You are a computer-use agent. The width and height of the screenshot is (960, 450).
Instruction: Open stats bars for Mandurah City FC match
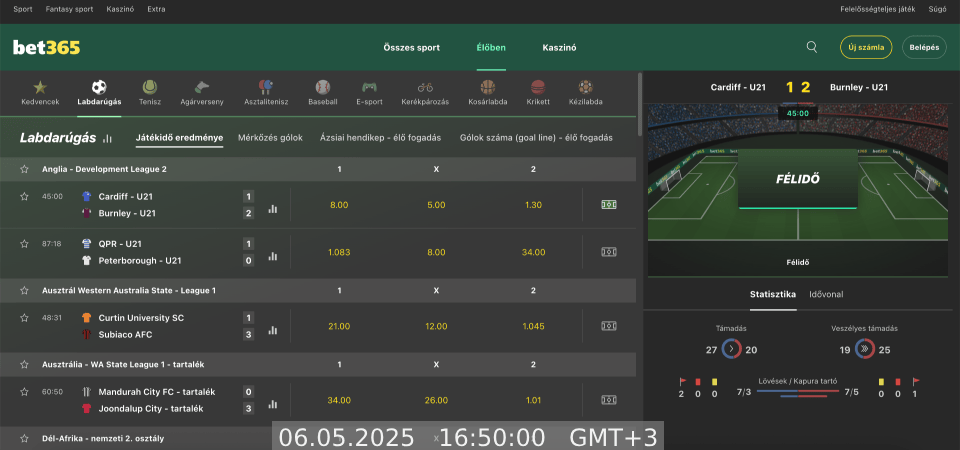(x=272, y=405)
